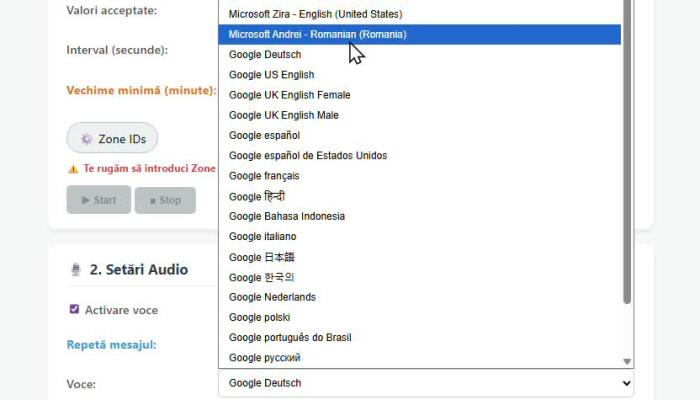700x400 pixels.
Task: Click the Valori acceptate label
Action: pyautogui.click(x=112, y=10)
